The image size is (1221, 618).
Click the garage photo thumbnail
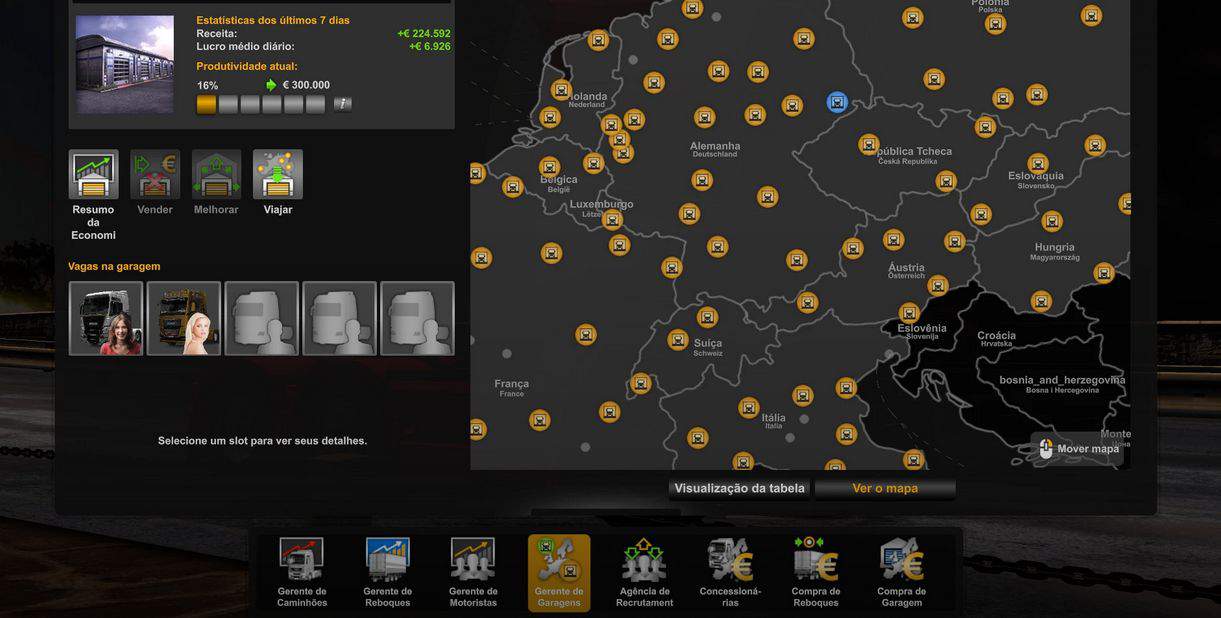click(x=125, y=64)
